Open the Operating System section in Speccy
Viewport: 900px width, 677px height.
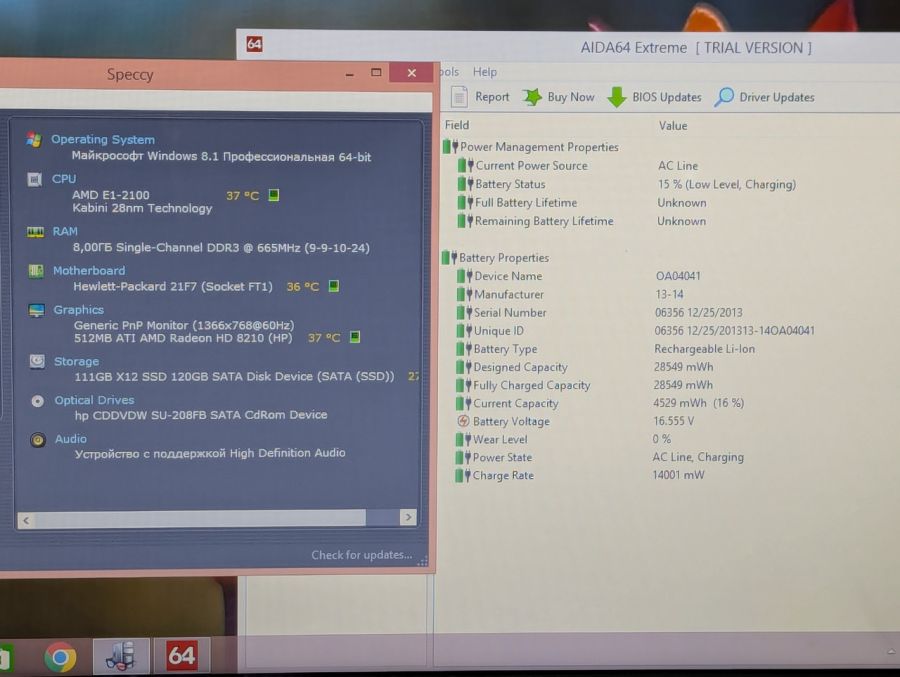coord(103,140)
